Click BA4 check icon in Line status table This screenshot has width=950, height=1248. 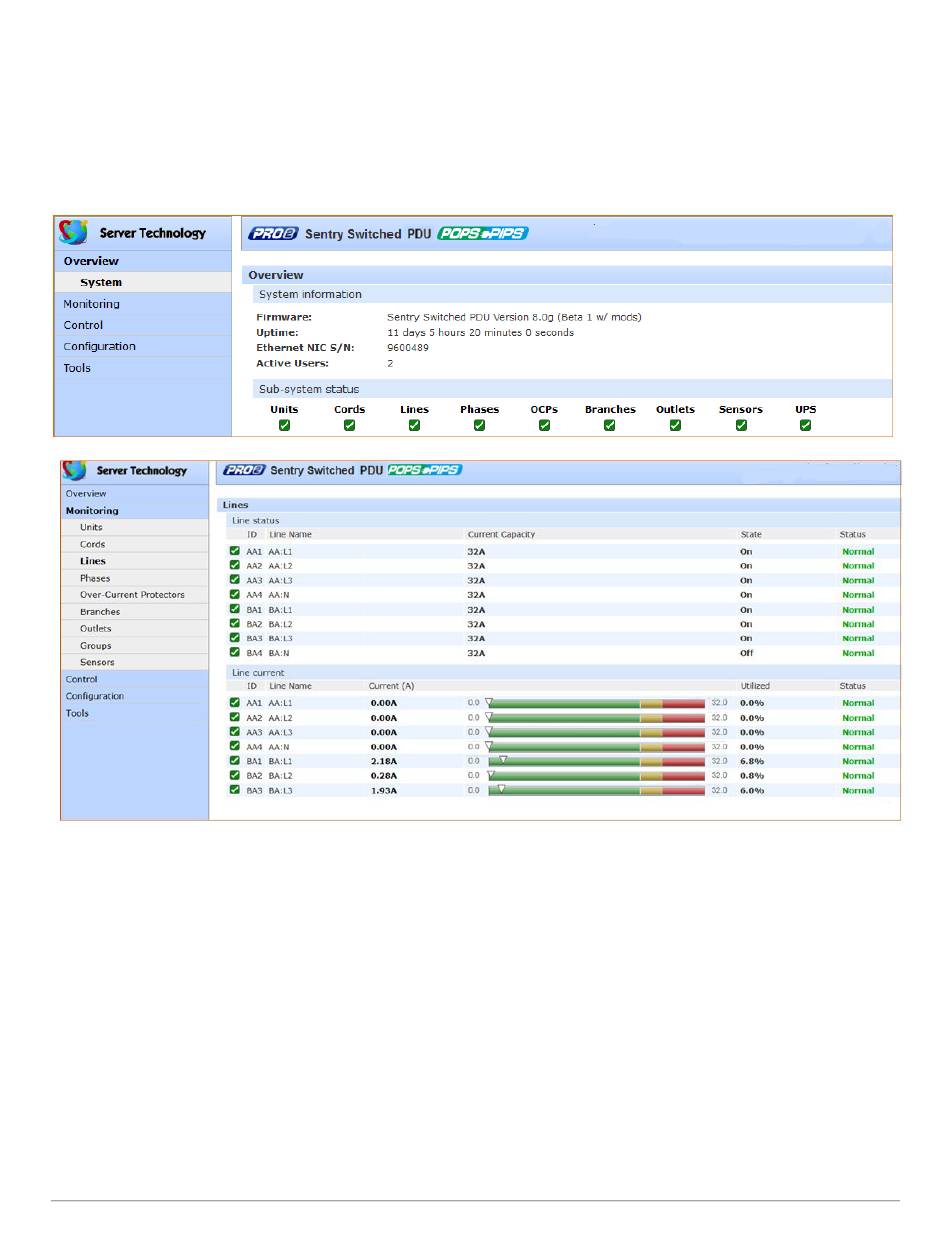[x=235, y=652]
